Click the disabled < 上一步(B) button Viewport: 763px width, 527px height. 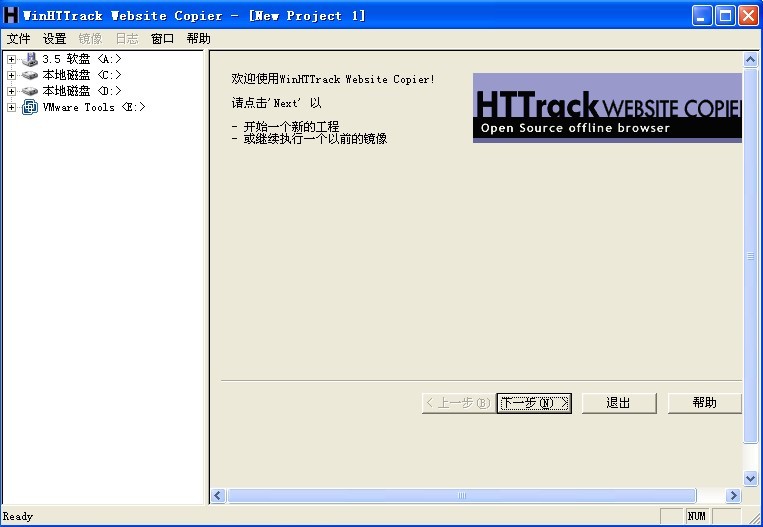[458, 403]
